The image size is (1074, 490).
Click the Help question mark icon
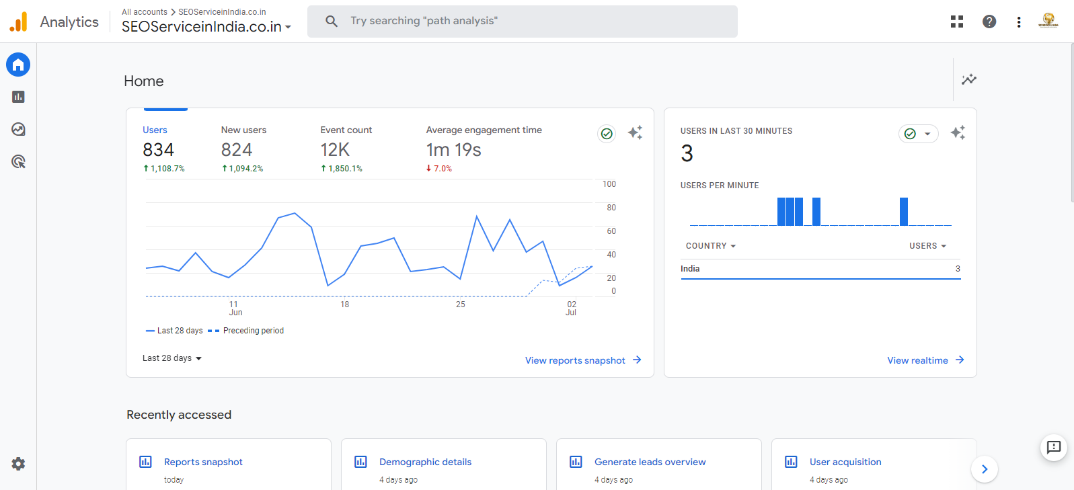click(x=989, y=21)
